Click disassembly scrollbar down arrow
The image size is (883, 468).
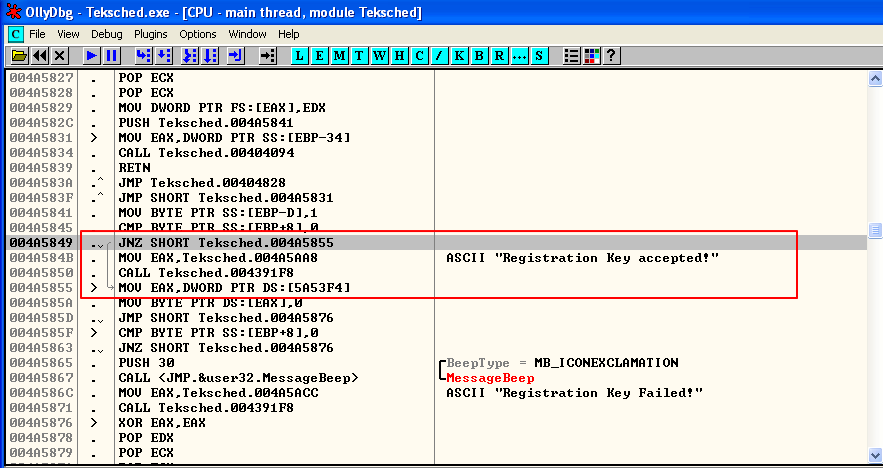875,454
